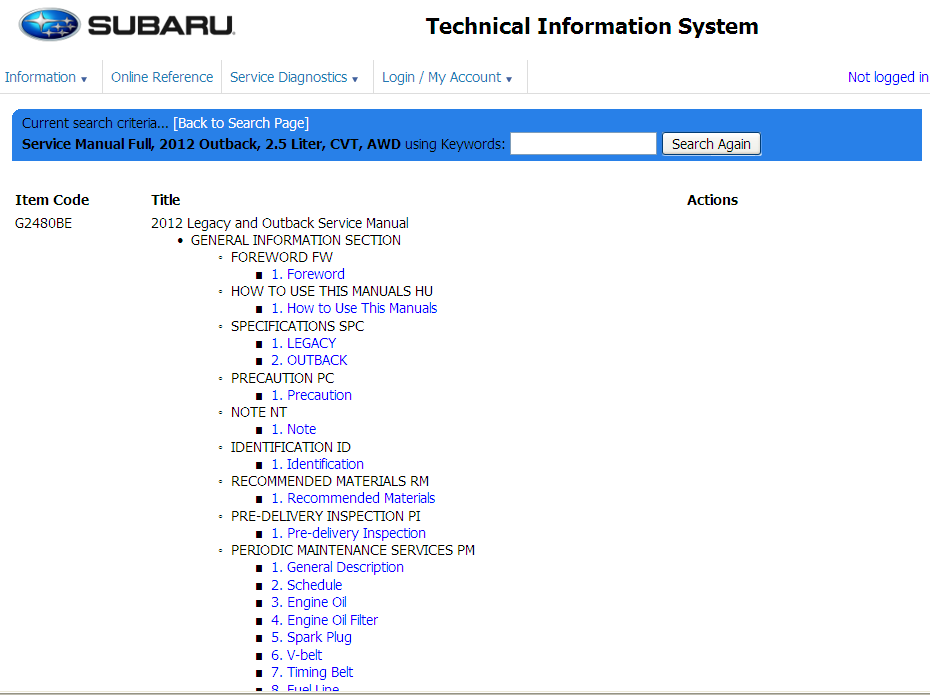Open 5. Spark Plug link
930x695 pixels.
tap(311, 637)
